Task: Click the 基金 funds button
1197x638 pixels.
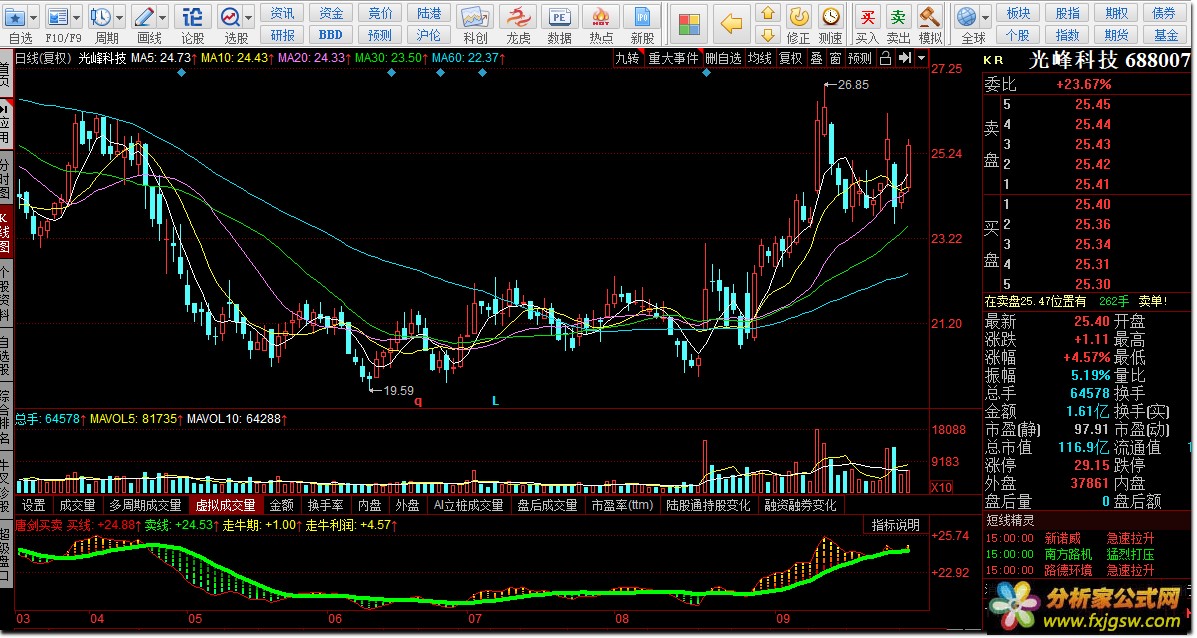Action: tap(1165, 35)
